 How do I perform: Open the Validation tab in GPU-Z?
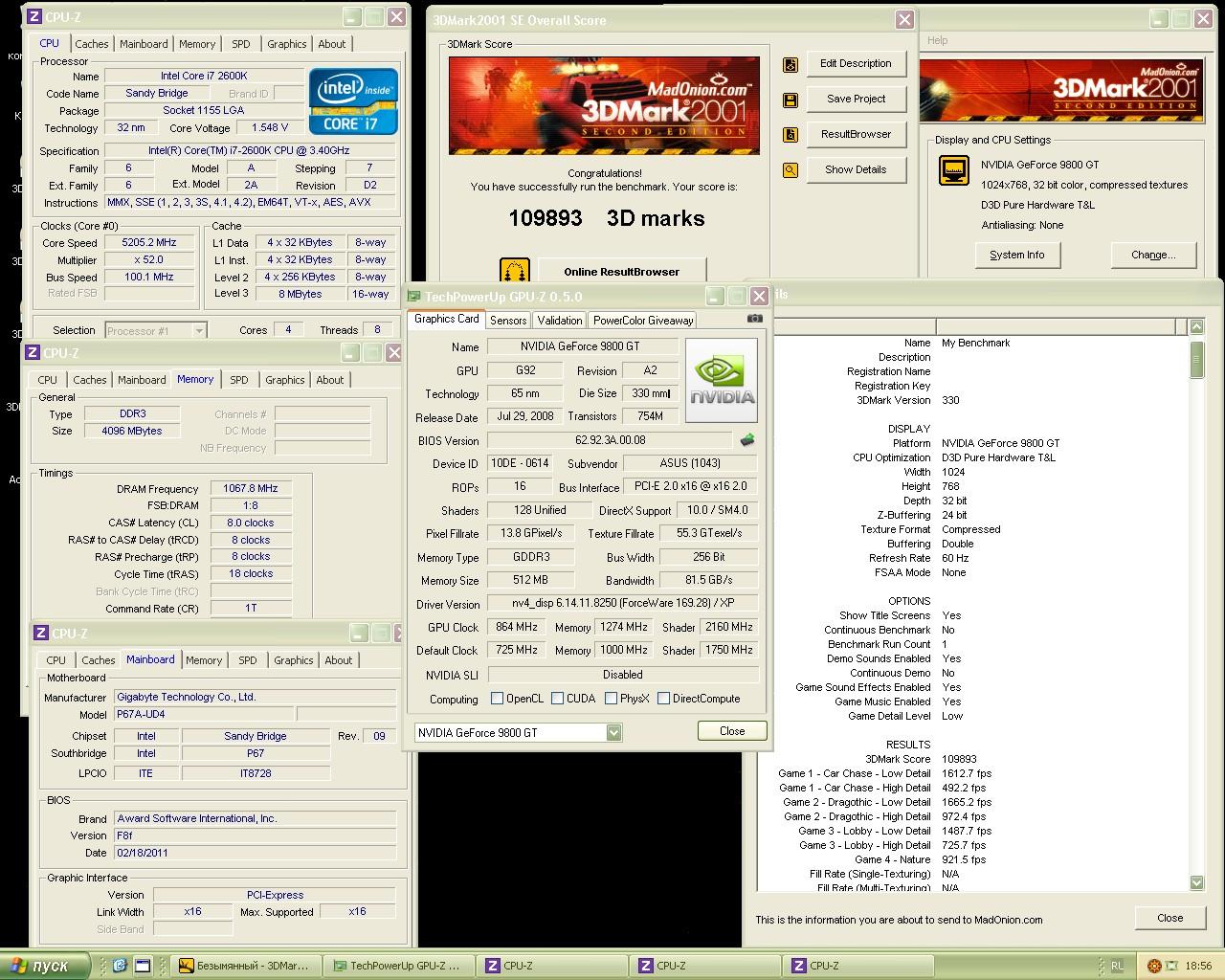[x=559, y=321]
